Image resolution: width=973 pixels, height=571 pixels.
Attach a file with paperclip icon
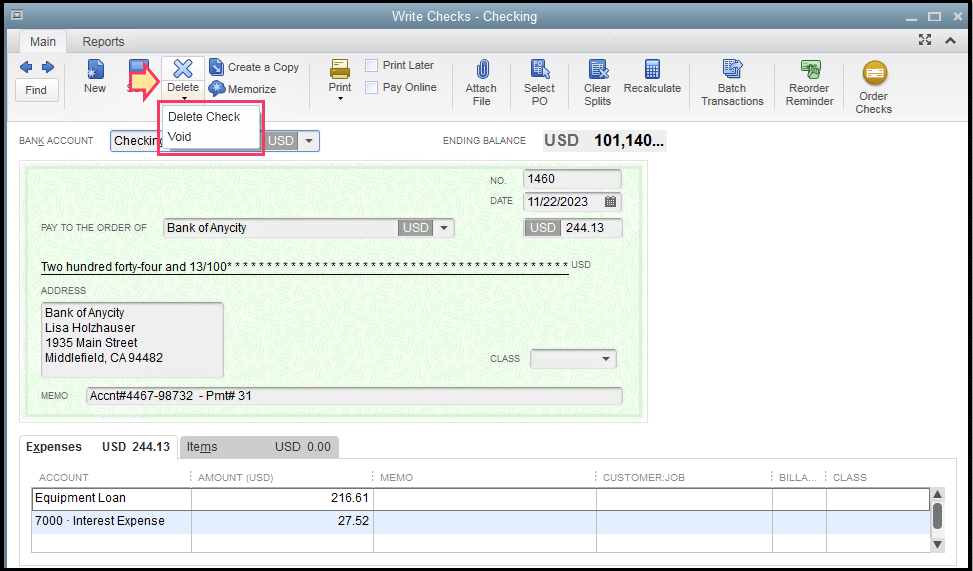click(x=482, y=69)
